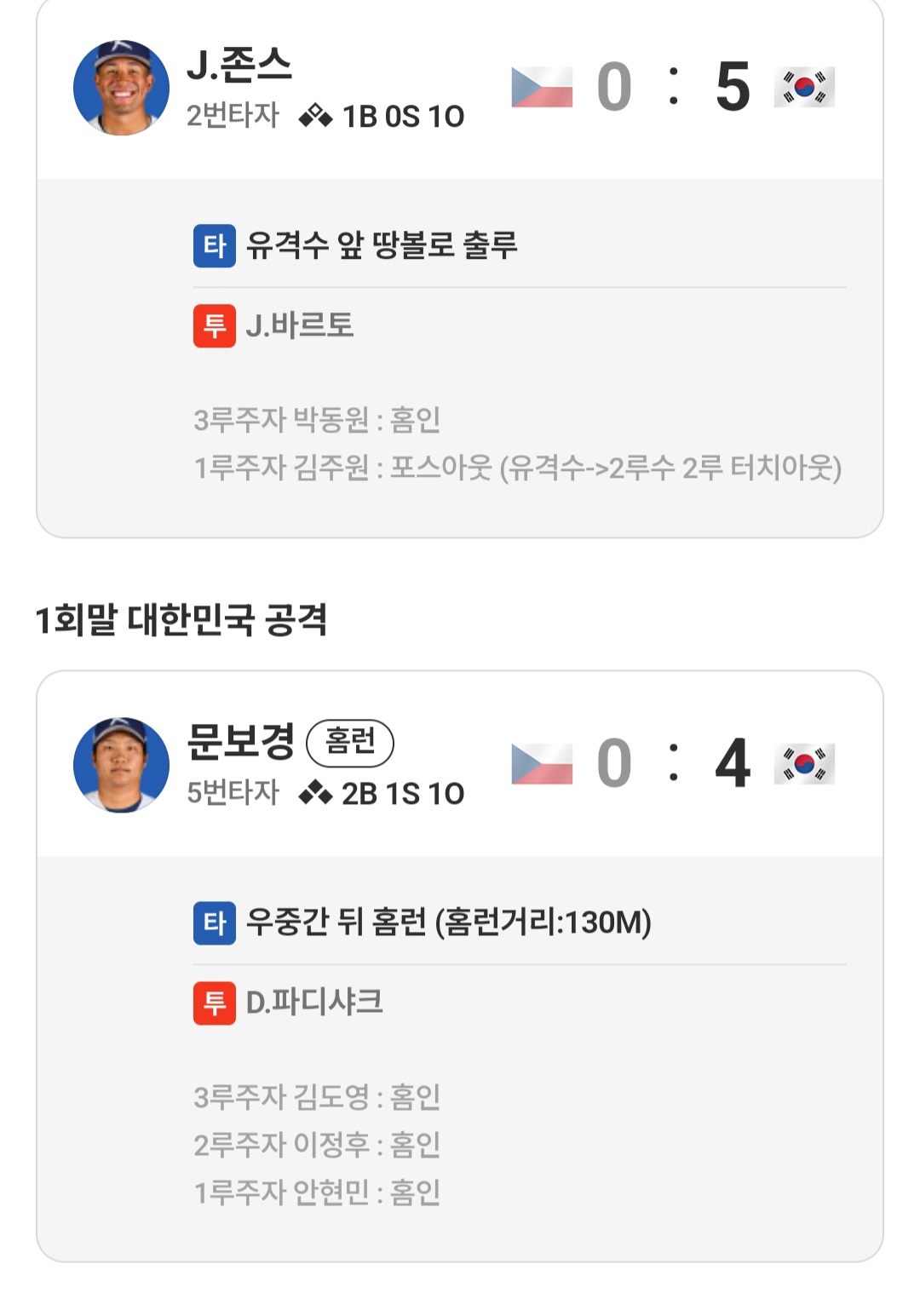920x1316 pixels.
Task: Tap the Korean flag next to score 5
Action: pyautogui.click(x=804, y=88)
